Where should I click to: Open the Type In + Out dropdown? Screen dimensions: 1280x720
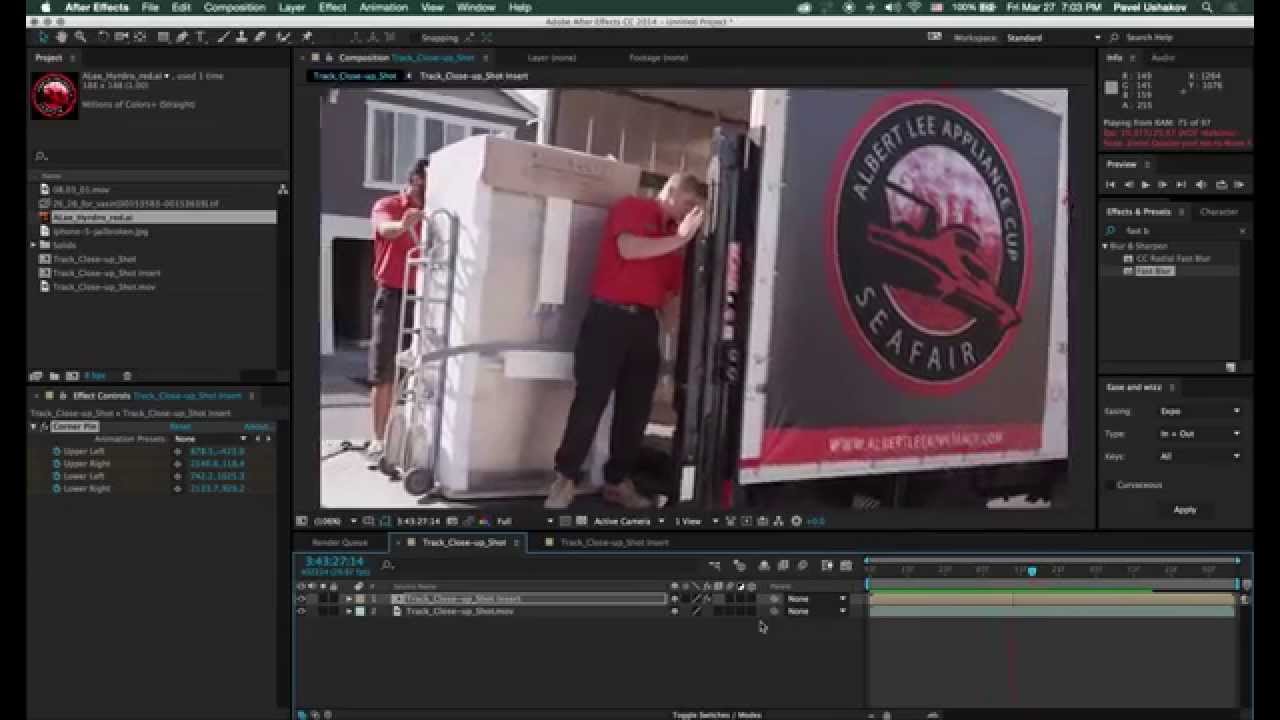pyautogui.click(x=1200, y=434)
